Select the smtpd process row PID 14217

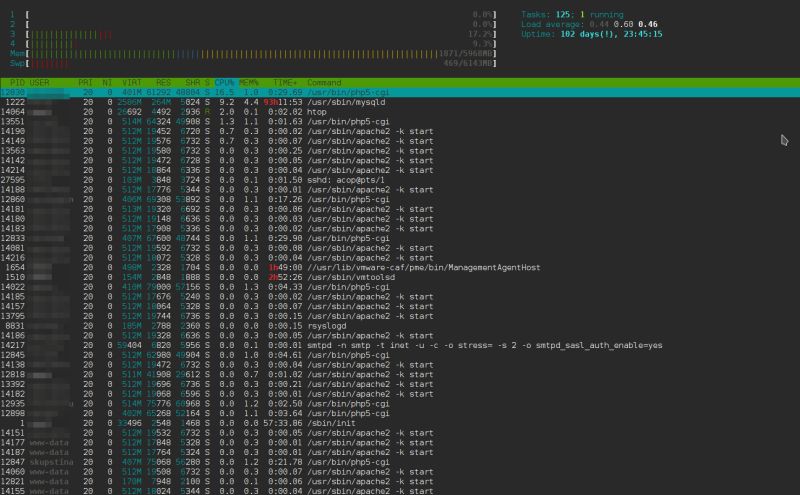click(400, 345)
